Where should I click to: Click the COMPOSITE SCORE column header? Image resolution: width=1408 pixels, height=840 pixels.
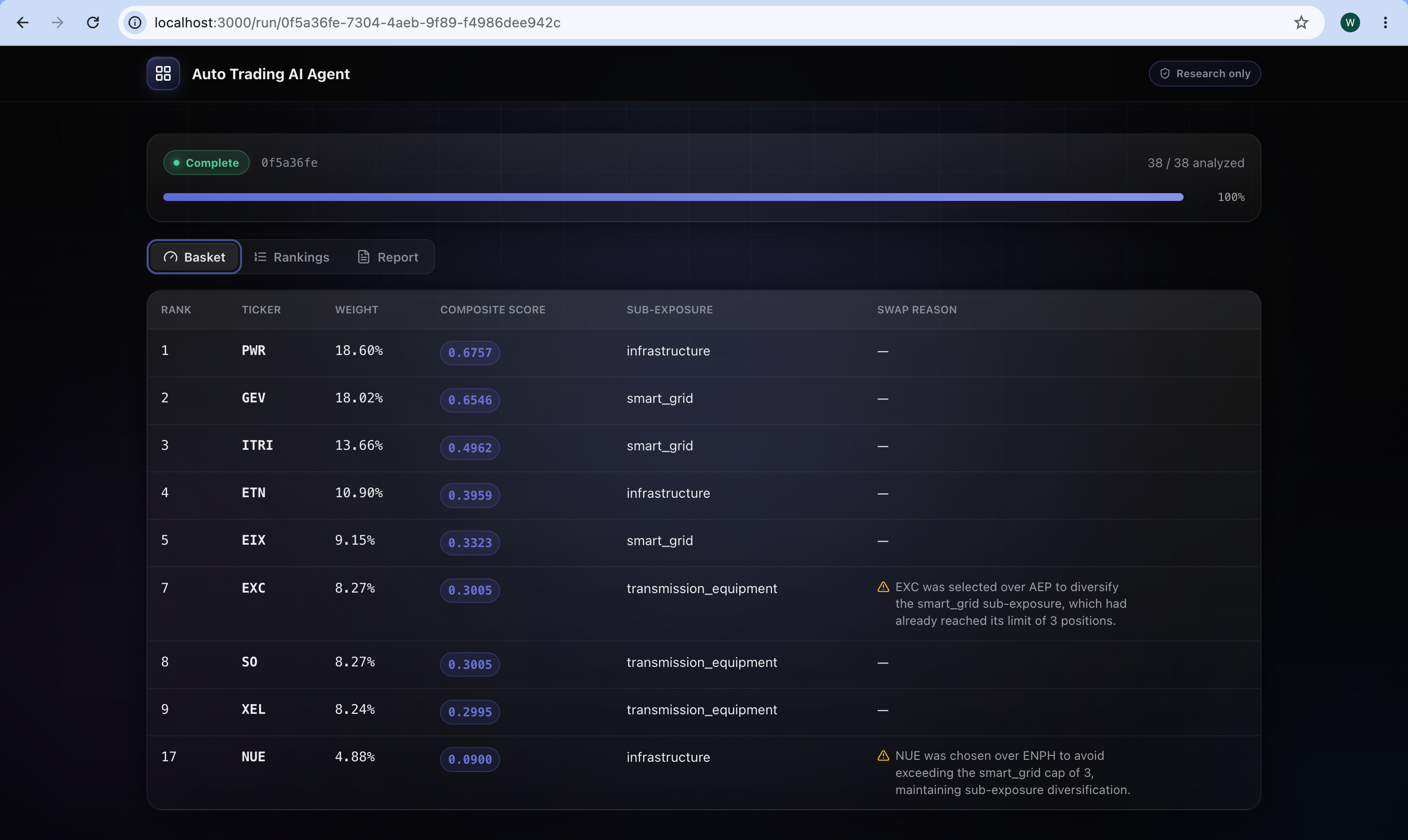pos(493,309)
